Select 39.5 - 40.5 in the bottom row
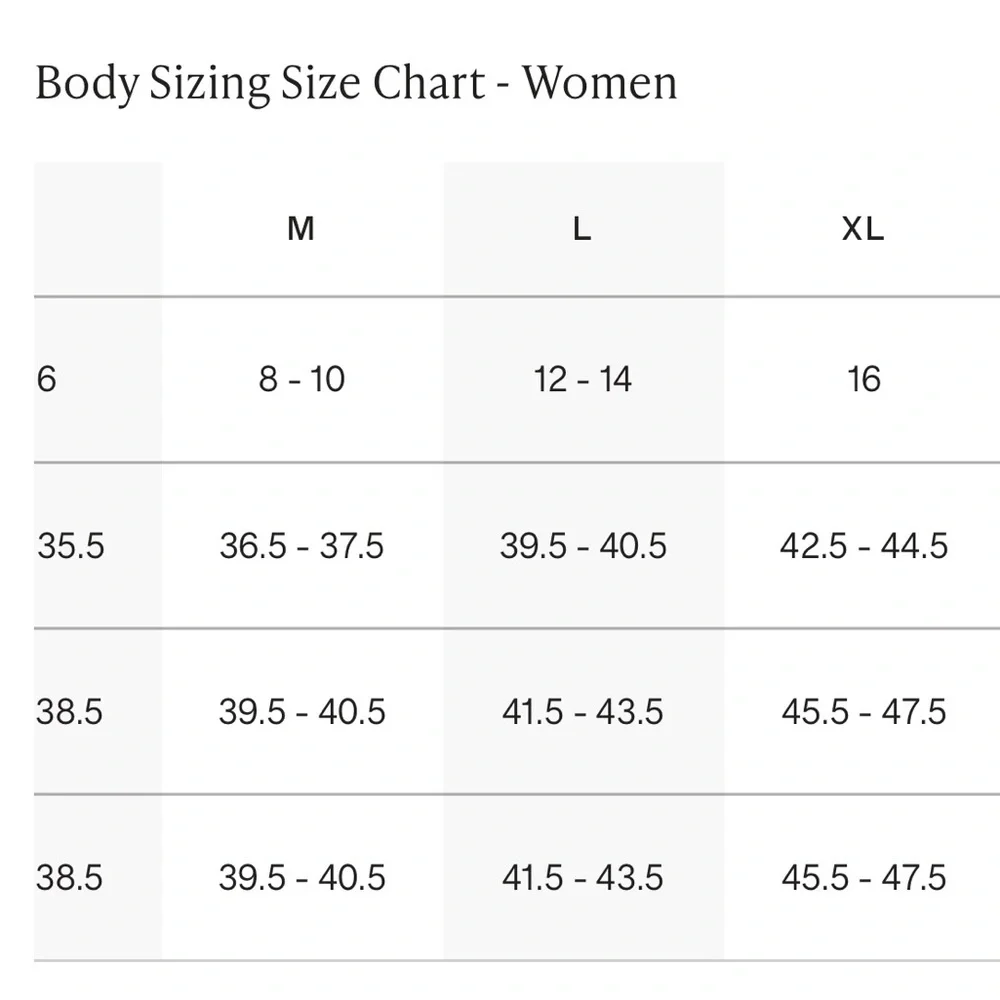 pyautogui.click(x=301, y=878)
